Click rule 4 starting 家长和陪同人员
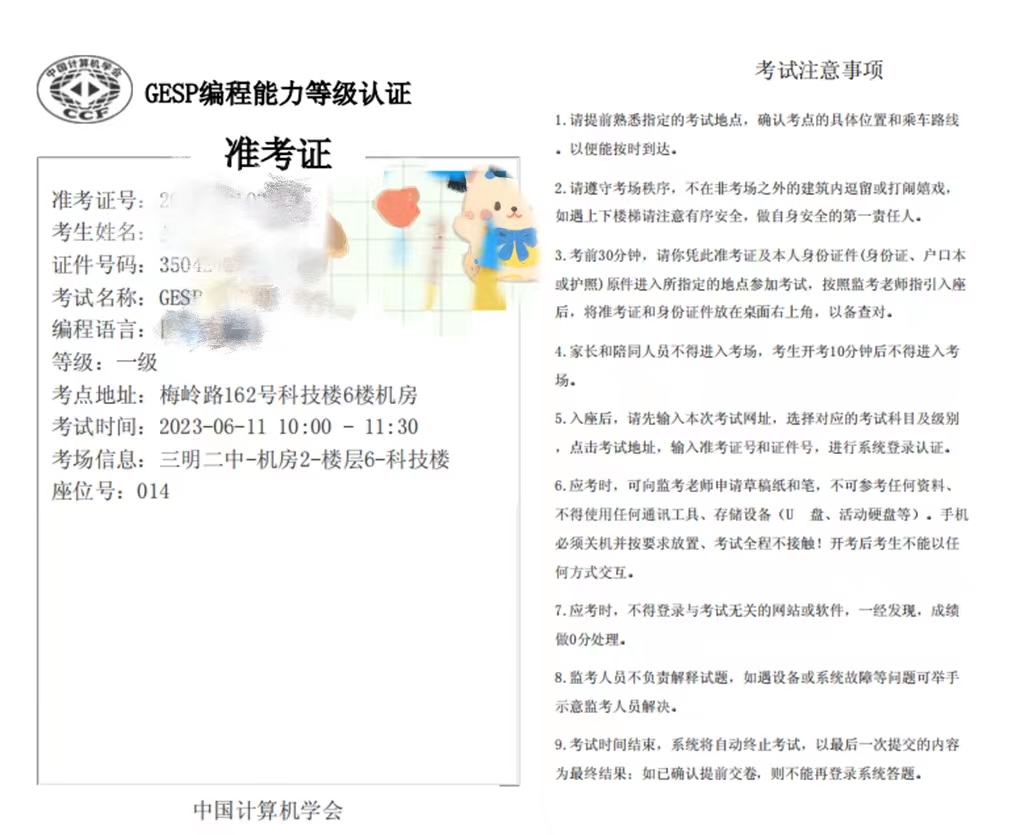 pyautogui.click(x=757, y=365)
